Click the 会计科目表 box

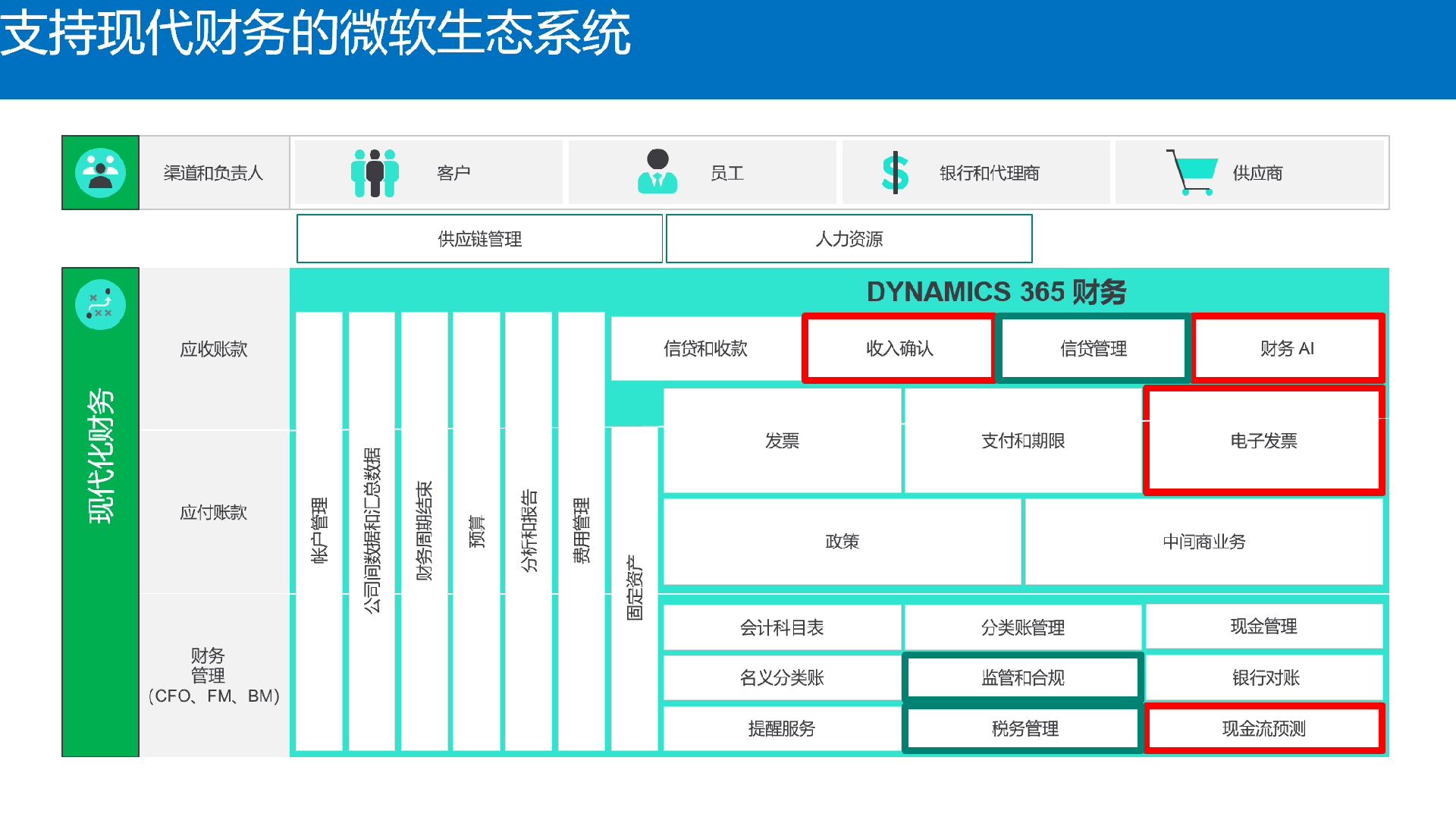click(x=782, y=627)
